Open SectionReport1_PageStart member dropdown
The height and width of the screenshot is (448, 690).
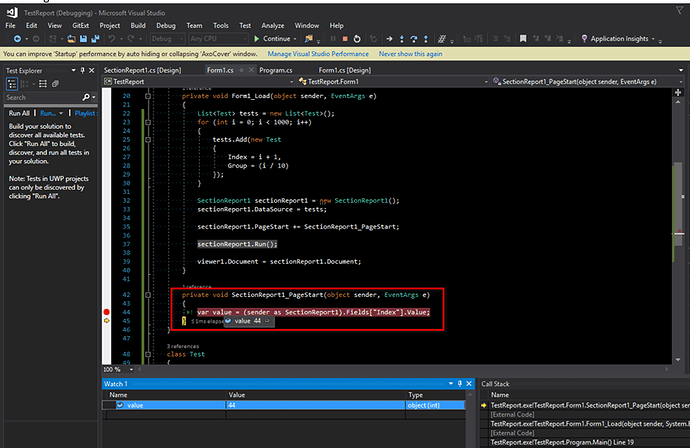pyautogui.click(x=680, y=81)
